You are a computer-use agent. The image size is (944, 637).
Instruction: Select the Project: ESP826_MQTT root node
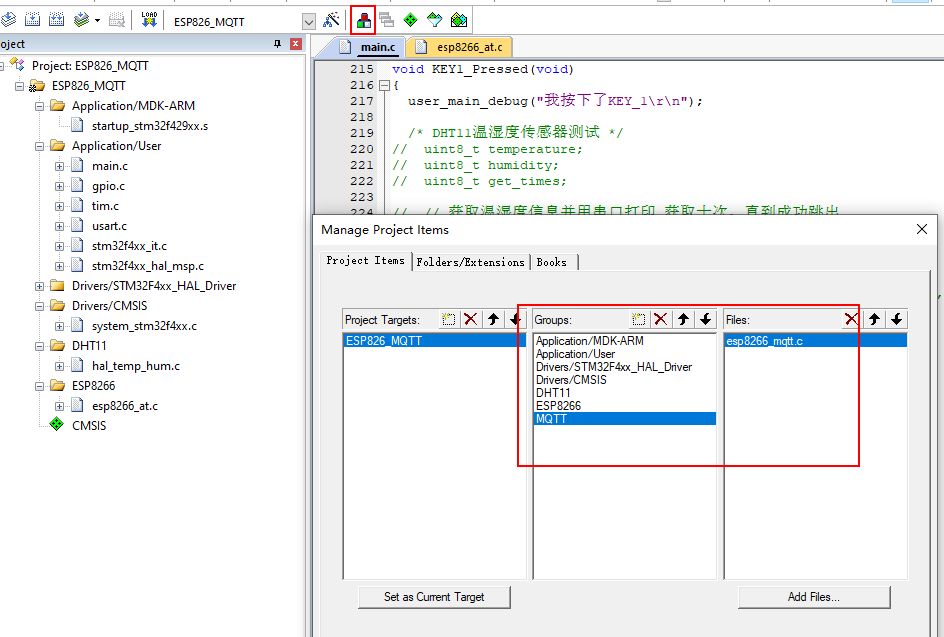click(x=90, y=66)
